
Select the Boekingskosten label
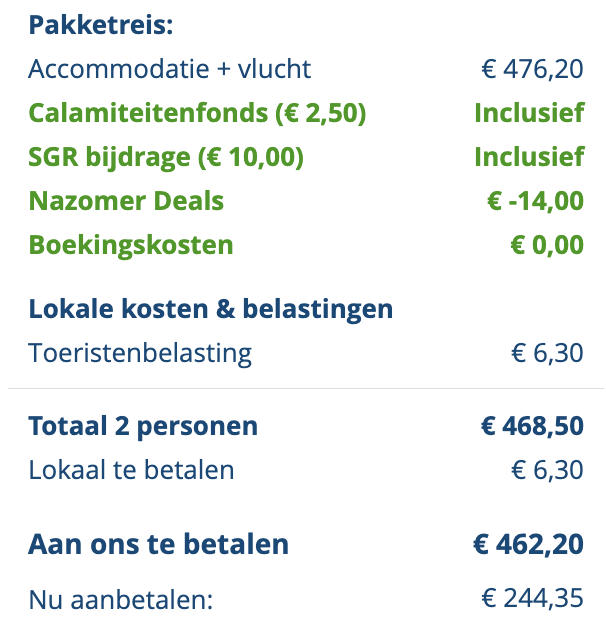pos(131,245)
